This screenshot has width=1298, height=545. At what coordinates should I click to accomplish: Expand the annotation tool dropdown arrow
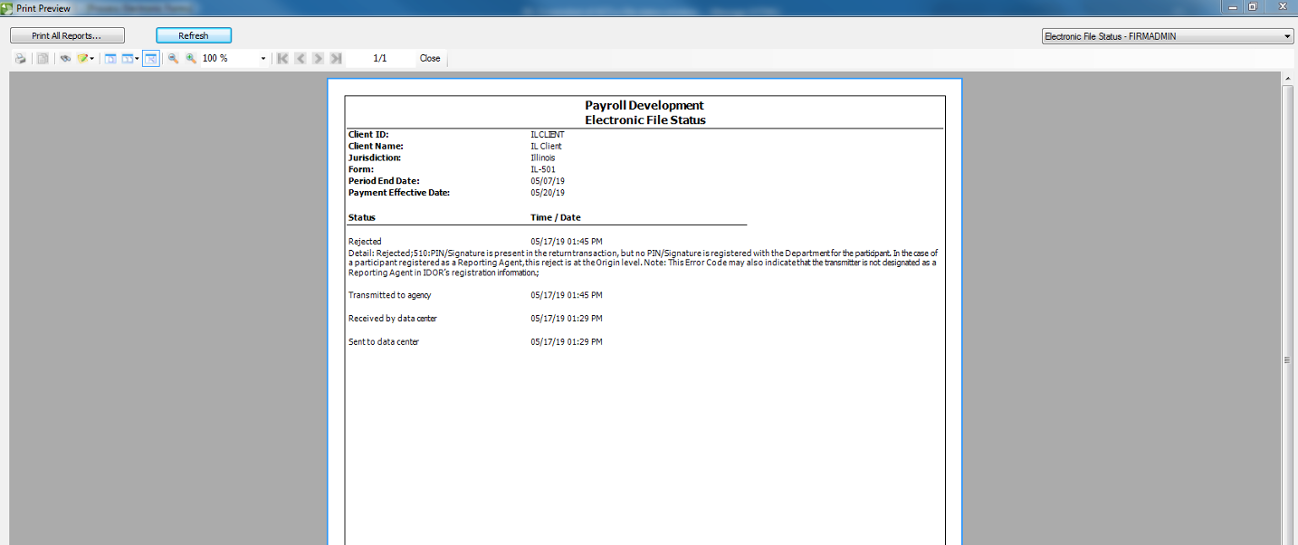tap(92, 59)
